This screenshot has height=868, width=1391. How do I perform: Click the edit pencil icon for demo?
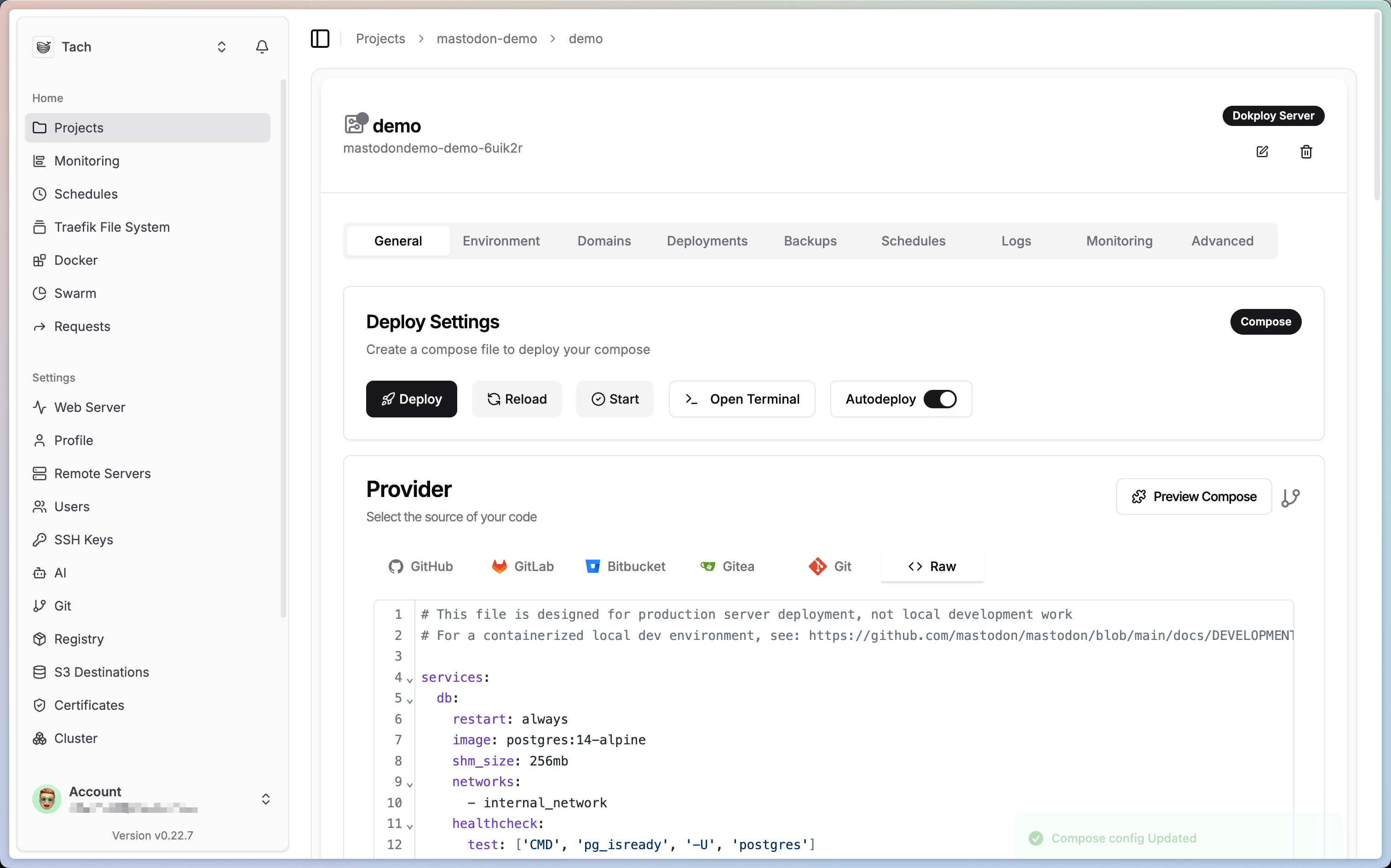click(x=1262, y=152)
